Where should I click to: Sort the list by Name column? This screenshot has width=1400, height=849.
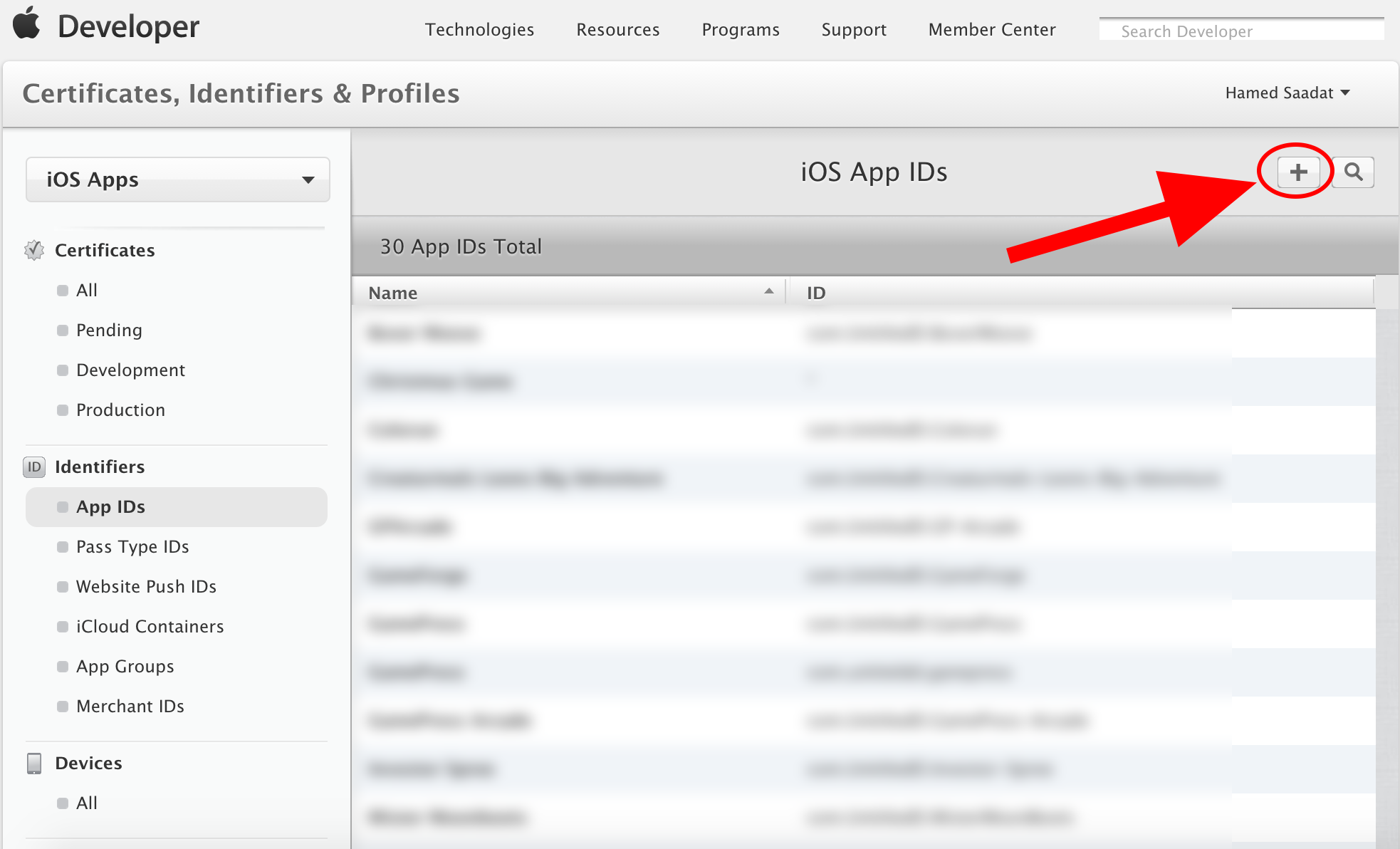[570, 293]
